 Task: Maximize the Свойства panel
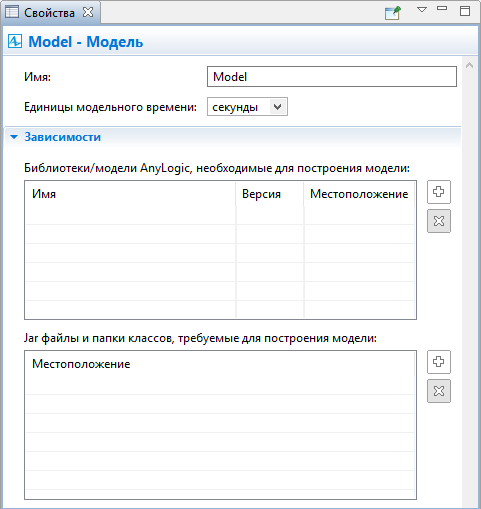(x=465, y=11)
